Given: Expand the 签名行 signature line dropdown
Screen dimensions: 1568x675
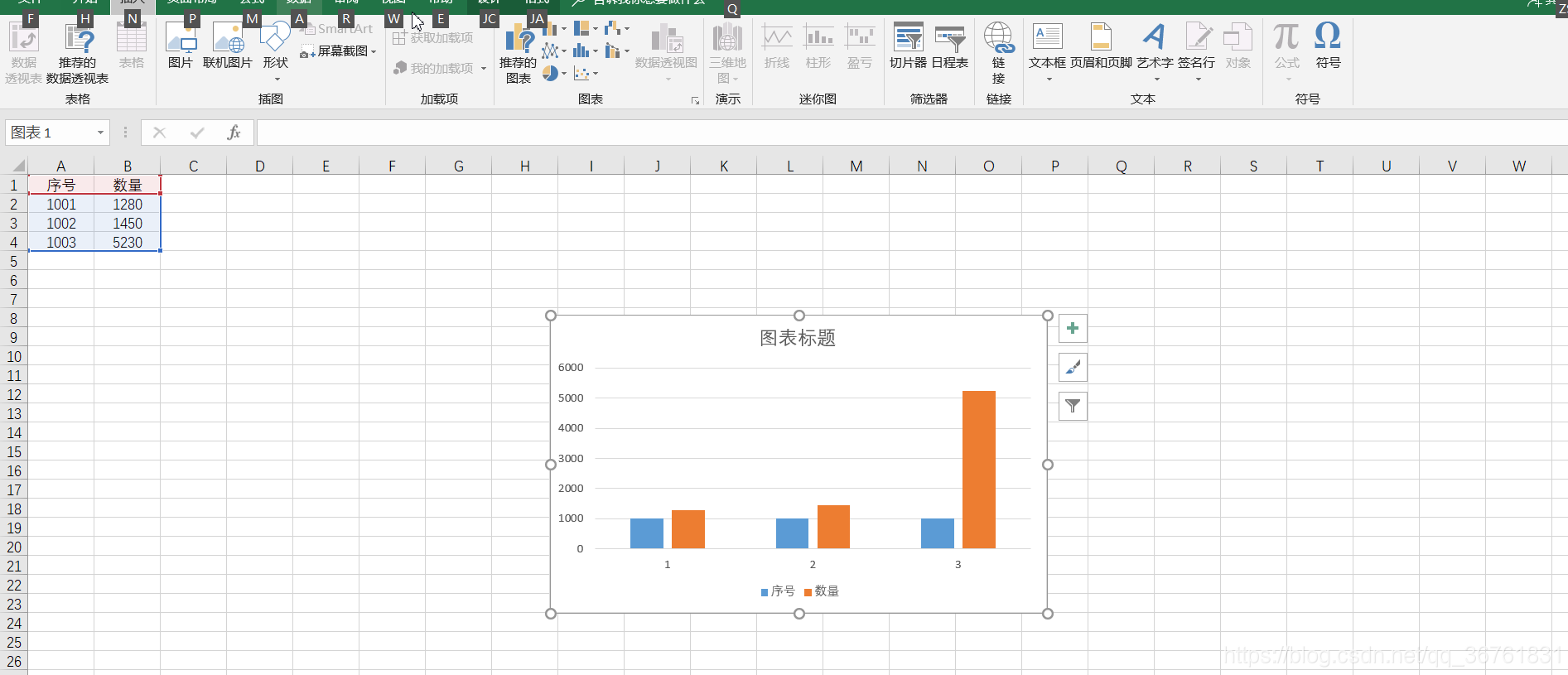Looking at the screenshot, I should point(1198,80).
